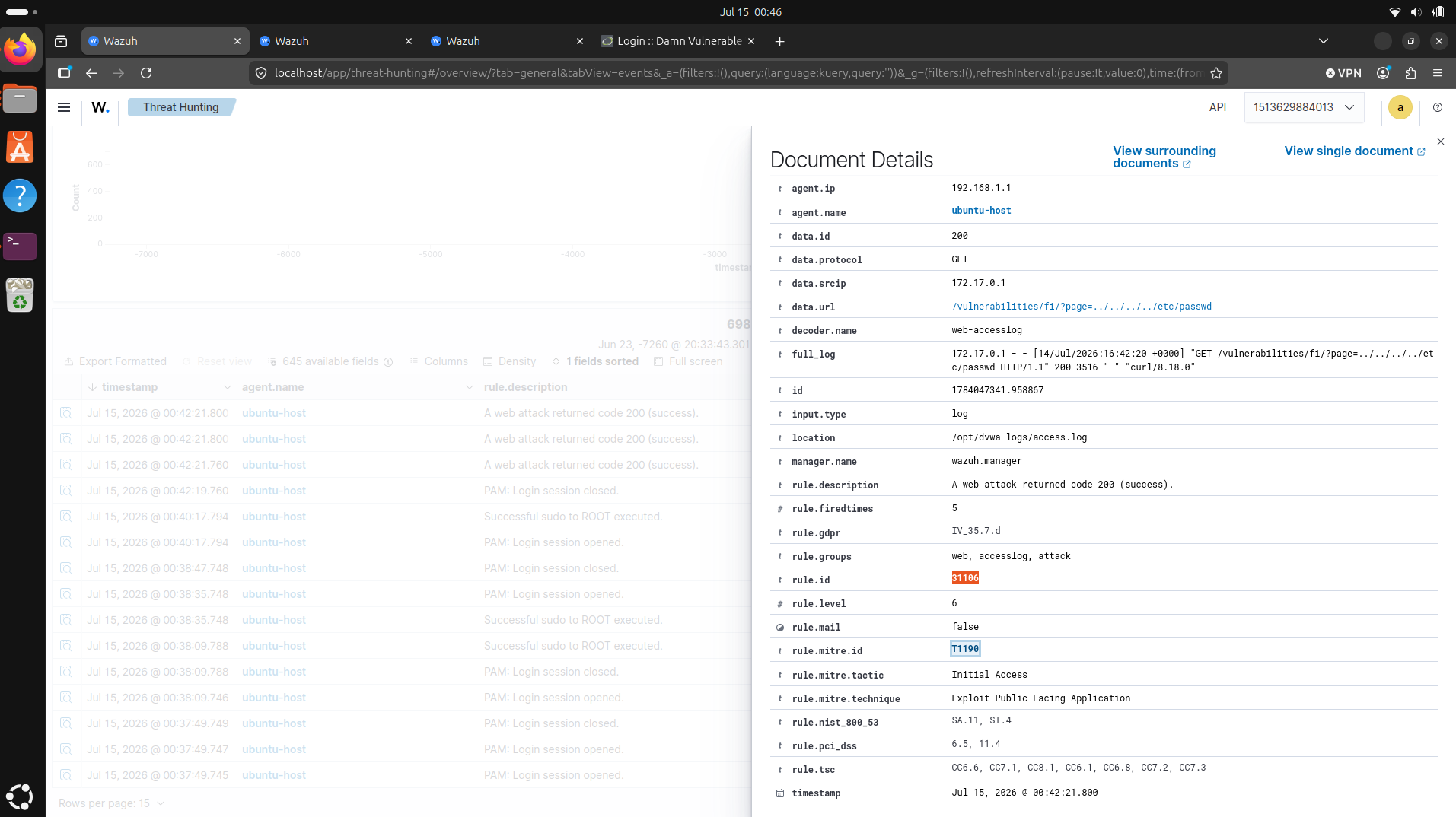
Task: Launch Firefox from the Ubuntu dock
Action: click(x=20, y=49)
